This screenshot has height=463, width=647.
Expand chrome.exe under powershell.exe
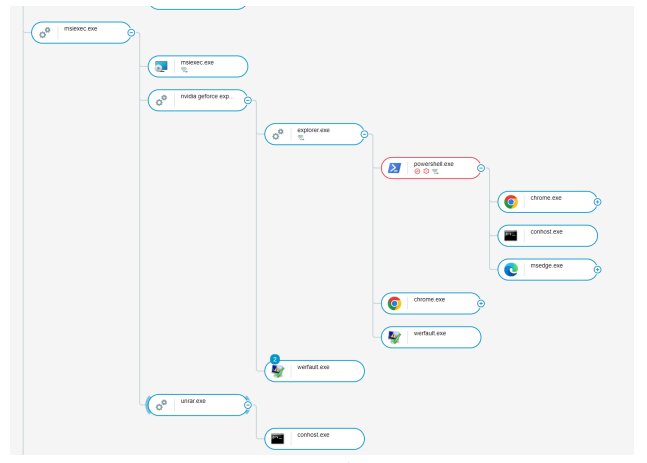coord(597,202)
